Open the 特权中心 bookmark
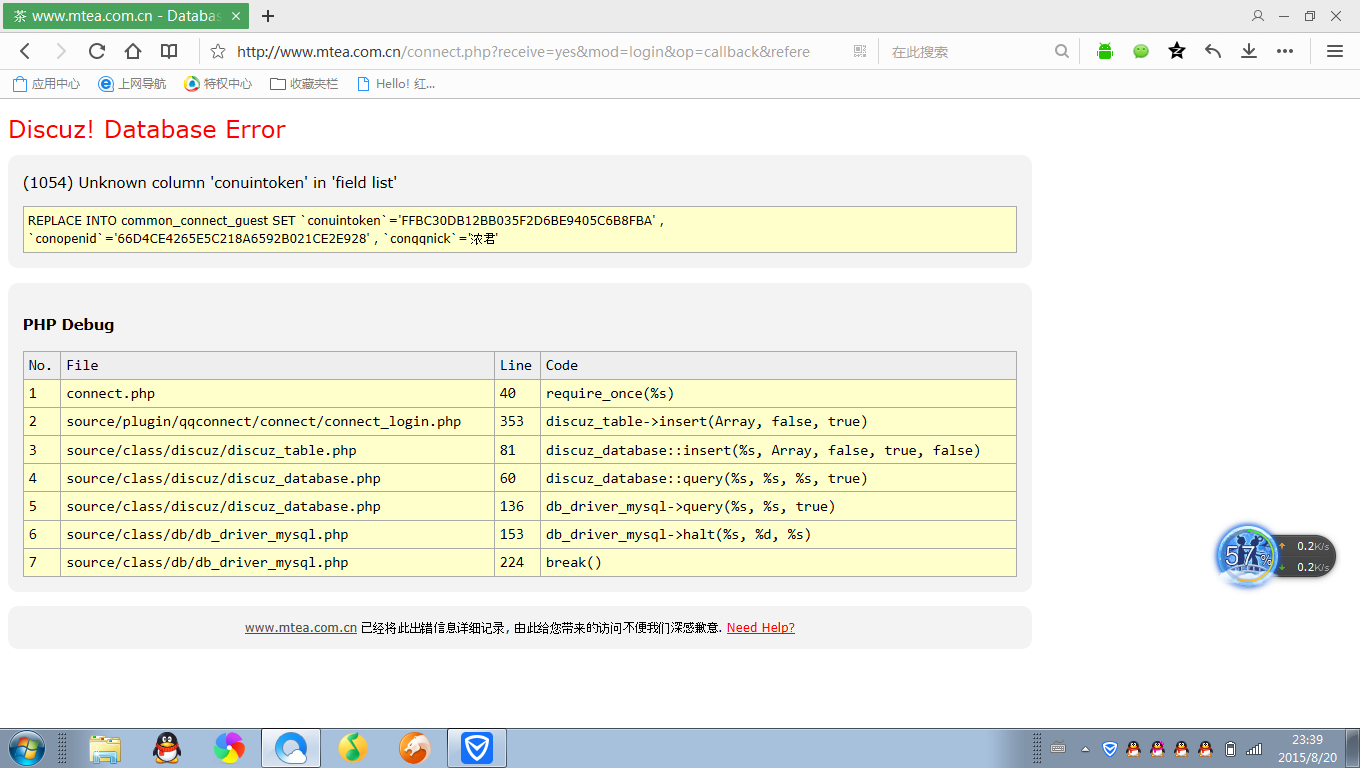This screenshot has width=1360, height=768. 218,84
